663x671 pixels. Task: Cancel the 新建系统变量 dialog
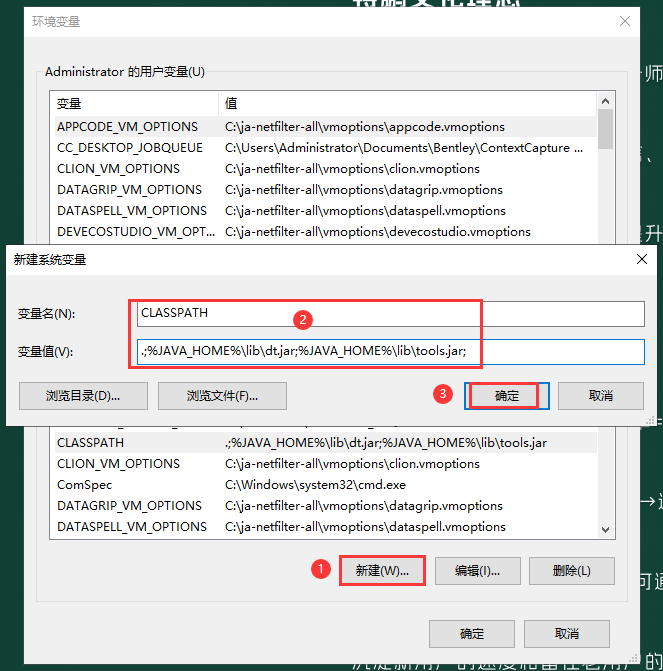click(x=601, y=395)
